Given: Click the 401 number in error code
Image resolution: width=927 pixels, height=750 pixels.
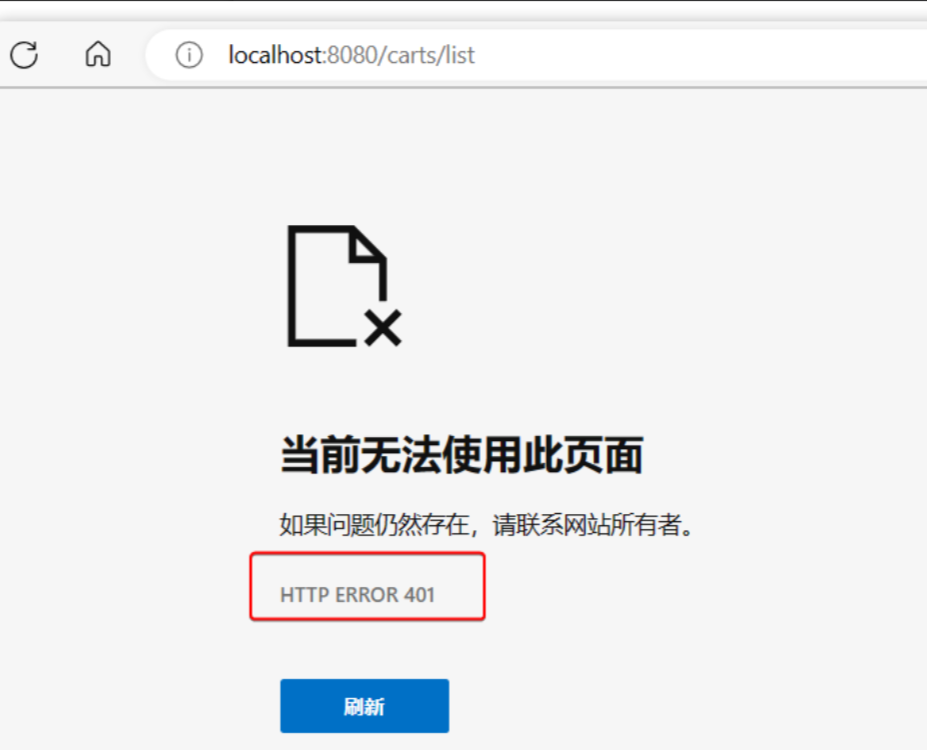Looking at the screenshot, I should point(419,595).
